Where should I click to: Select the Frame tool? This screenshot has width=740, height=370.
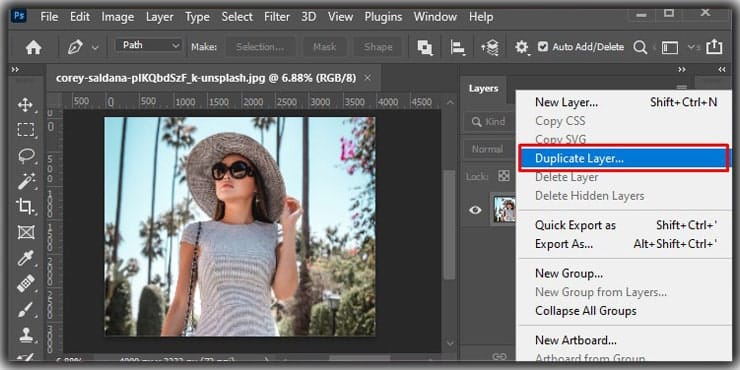[25, 232]
